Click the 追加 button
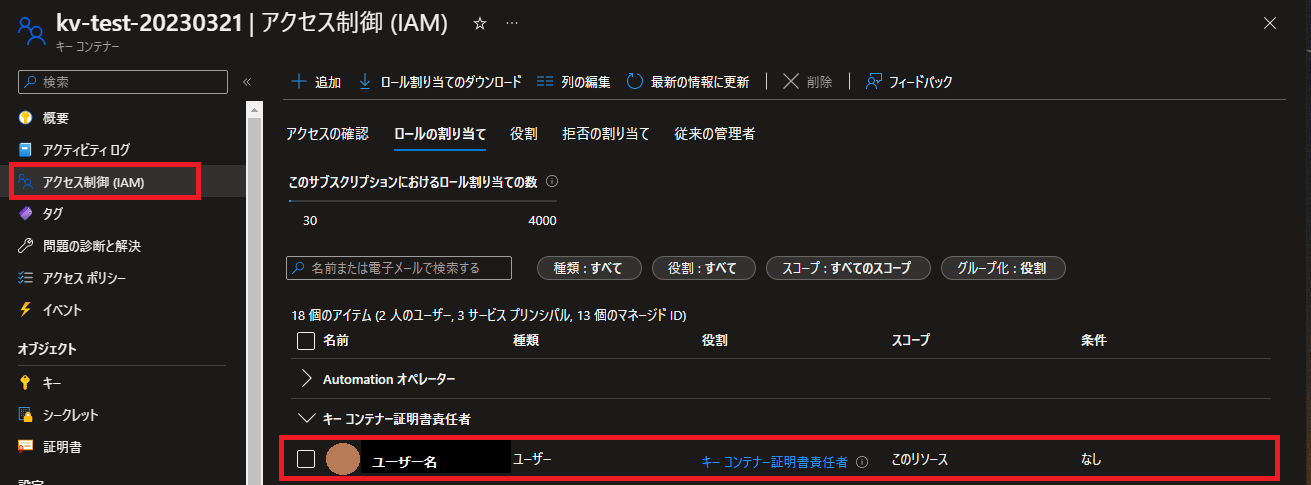Viewport: 1311px width, 485px height. click(x=315, y=82)
